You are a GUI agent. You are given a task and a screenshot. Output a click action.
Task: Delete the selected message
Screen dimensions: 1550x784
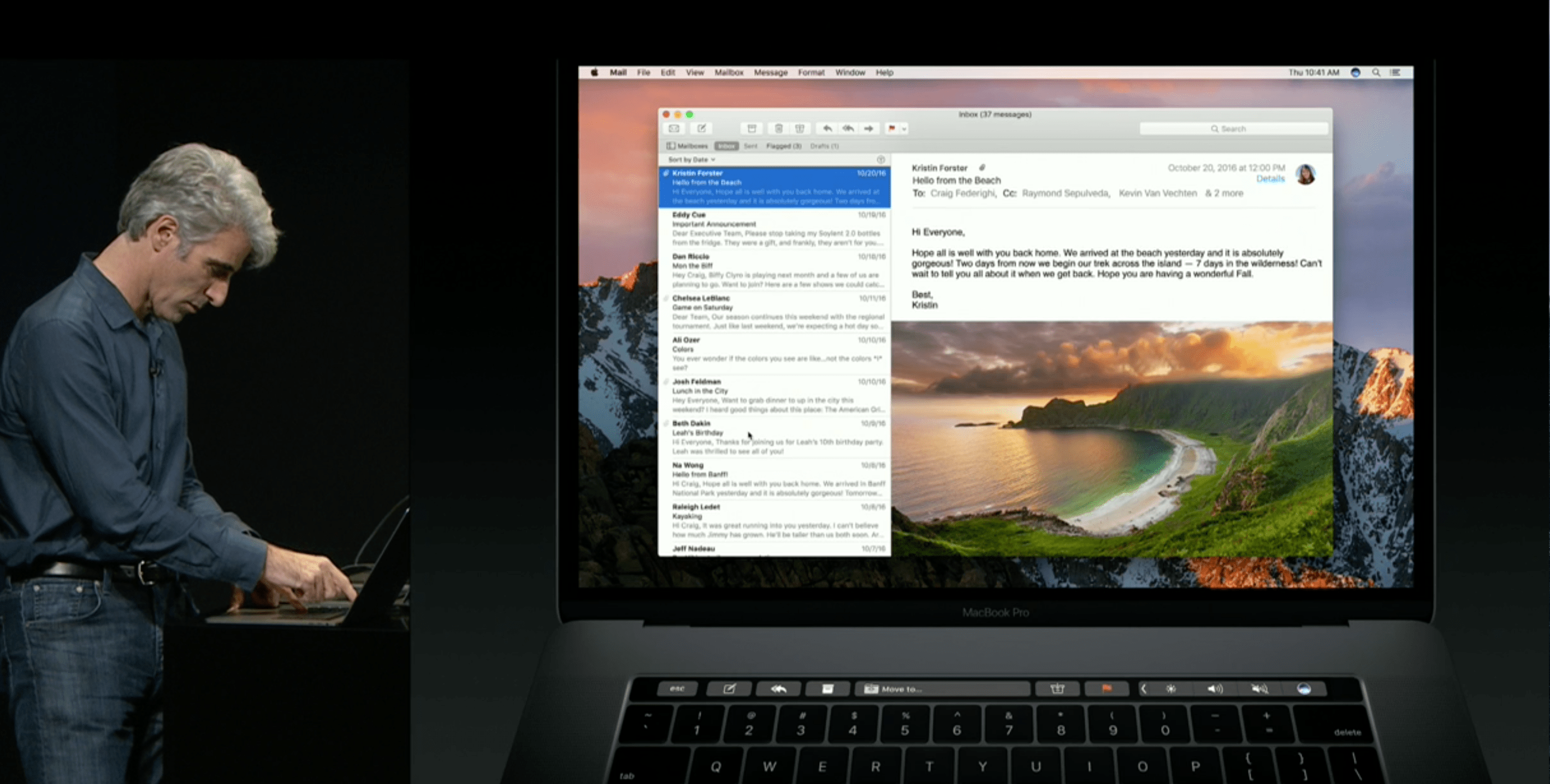click(x=780, y=129)
